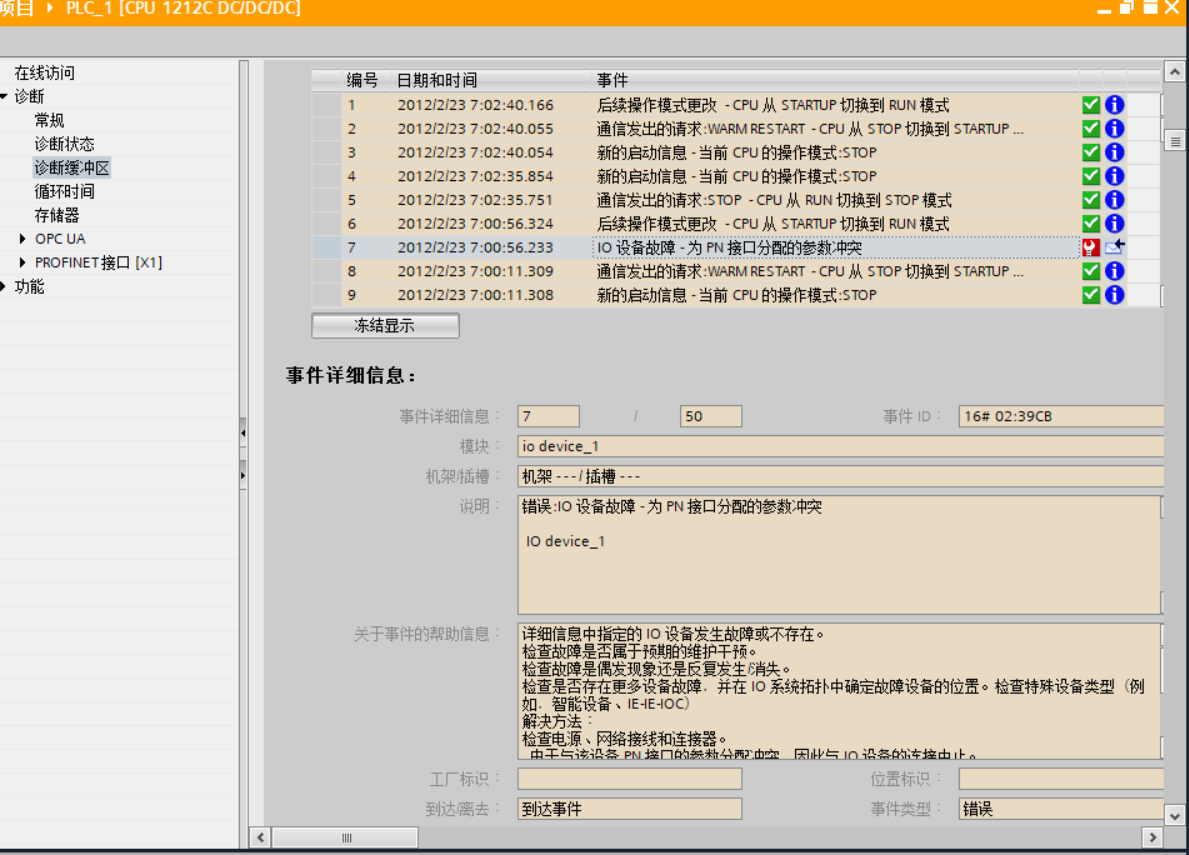This screenshot has height=855, width=1189.
Task: Go to 在线访问 section
Action: point(44,73)
